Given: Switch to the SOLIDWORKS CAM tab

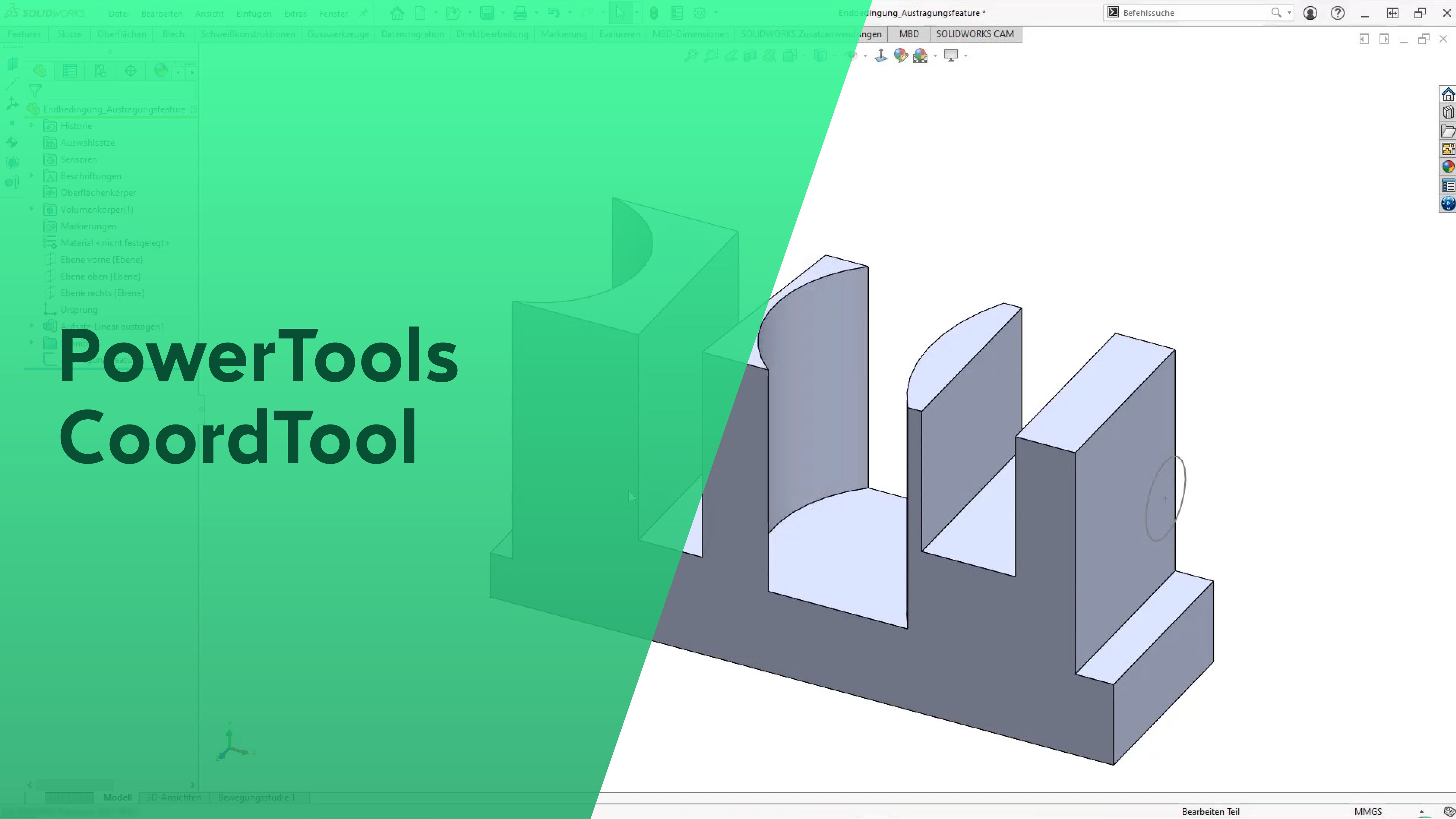Looking at the screenshot, I should click(975, 34).
